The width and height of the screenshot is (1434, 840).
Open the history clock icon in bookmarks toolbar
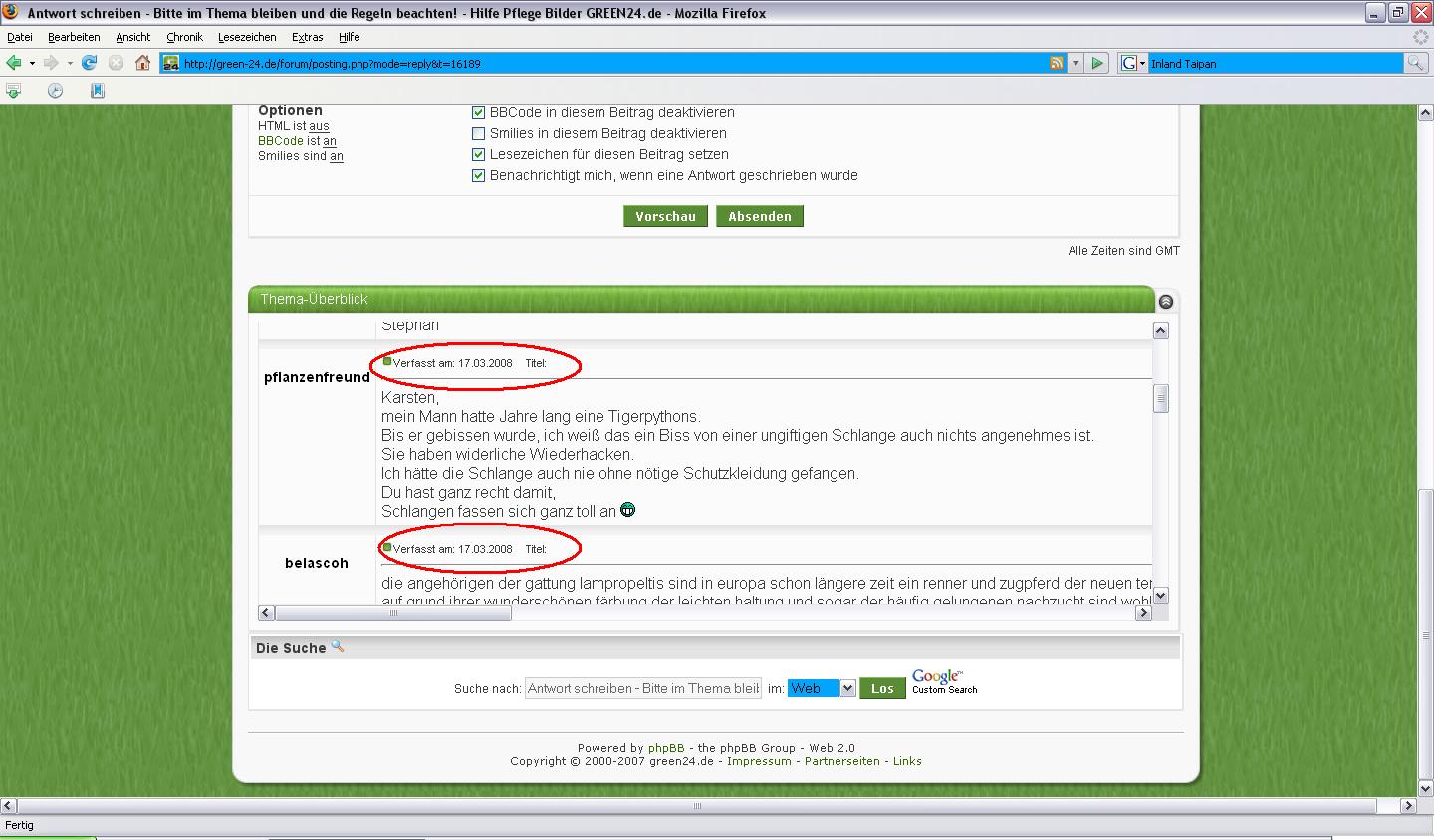(56, 91)
